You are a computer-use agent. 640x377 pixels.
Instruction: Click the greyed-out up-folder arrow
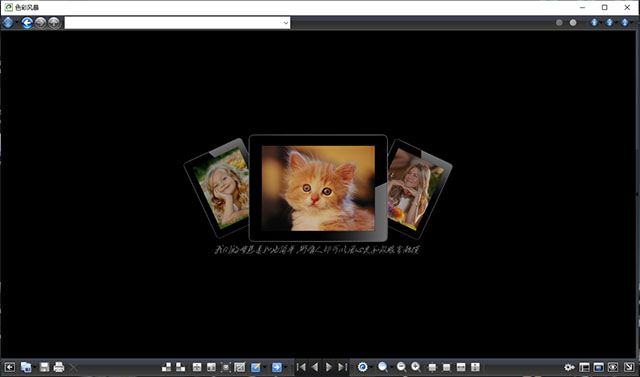point(54,23)
